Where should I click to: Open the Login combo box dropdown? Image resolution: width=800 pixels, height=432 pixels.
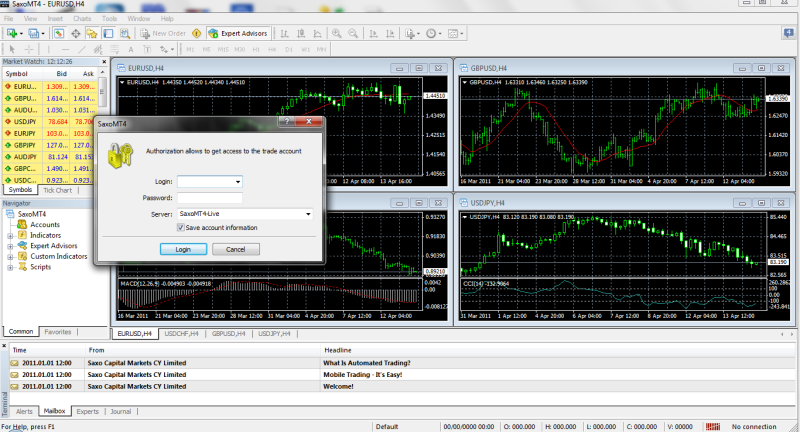coord(238,182)
